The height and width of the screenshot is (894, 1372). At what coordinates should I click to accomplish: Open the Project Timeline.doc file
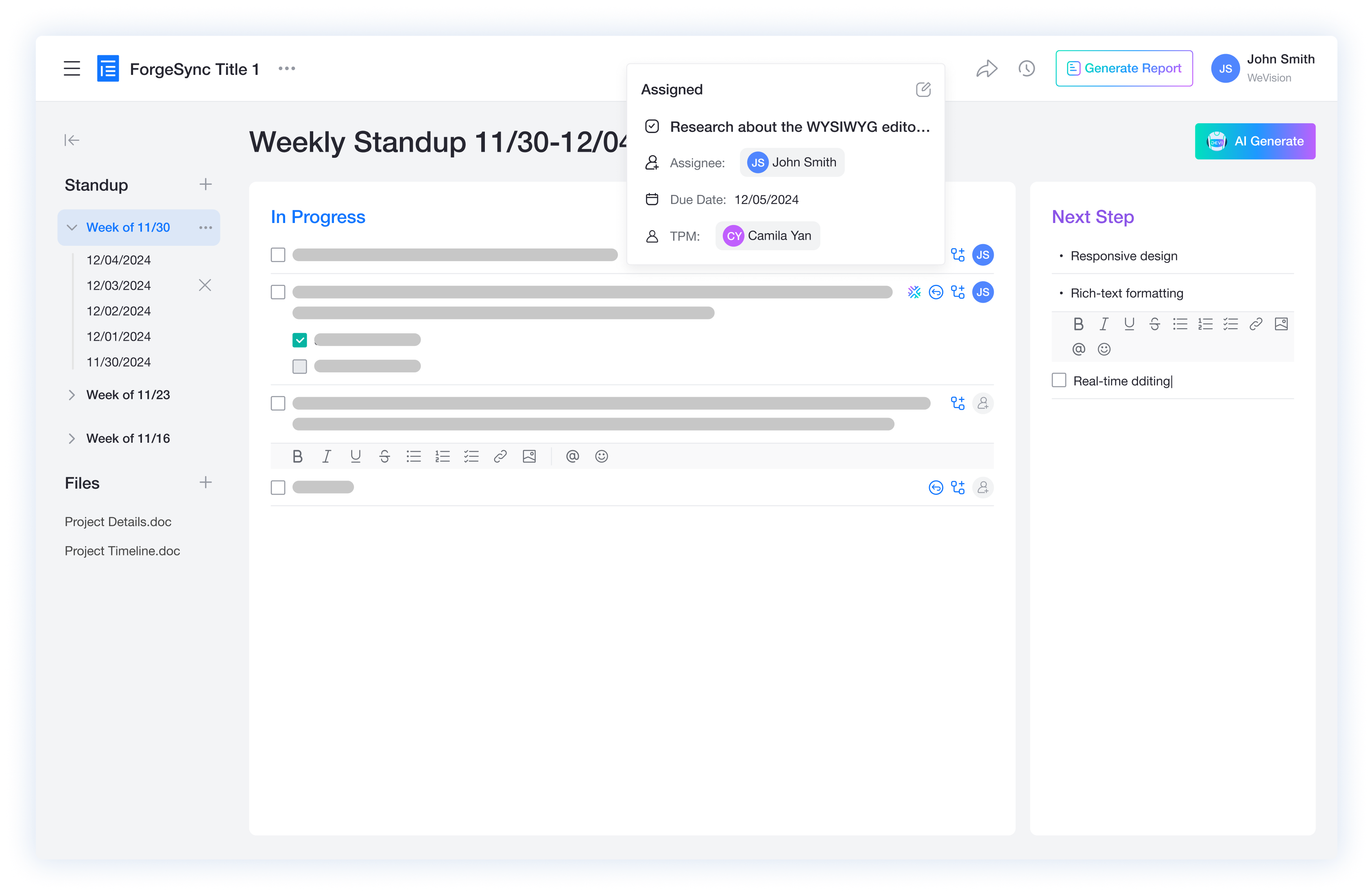coord(122,551)
